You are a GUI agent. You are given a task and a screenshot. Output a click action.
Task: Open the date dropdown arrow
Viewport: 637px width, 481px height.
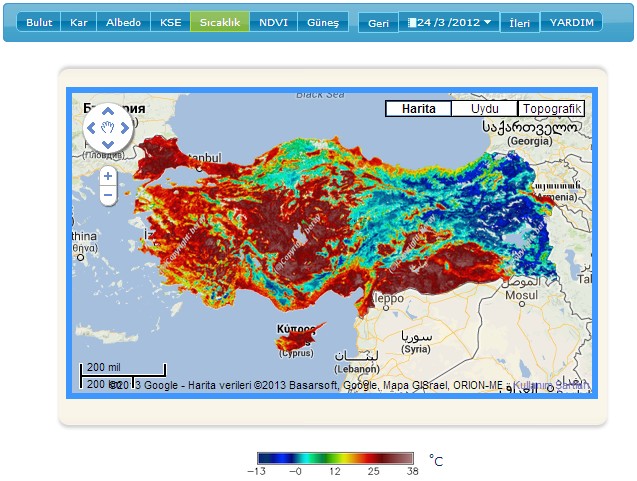coord(487,22)
